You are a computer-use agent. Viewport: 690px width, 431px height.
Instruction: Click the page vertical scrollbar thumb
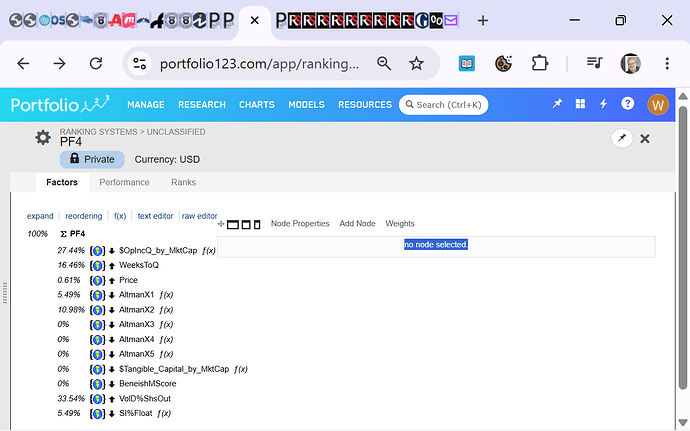click(683, 247)
